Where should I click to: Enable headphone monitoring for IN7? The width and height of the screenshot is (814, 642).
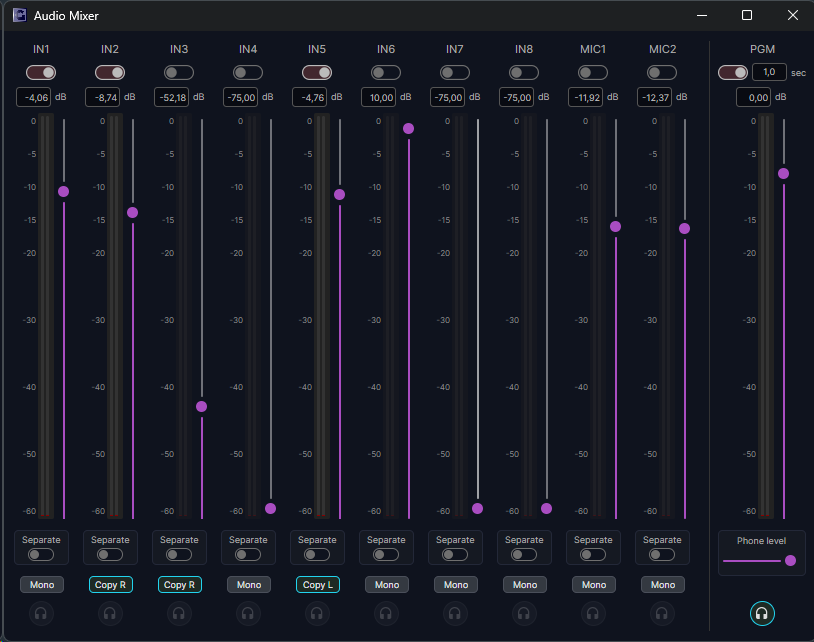[x=455, y=613]
